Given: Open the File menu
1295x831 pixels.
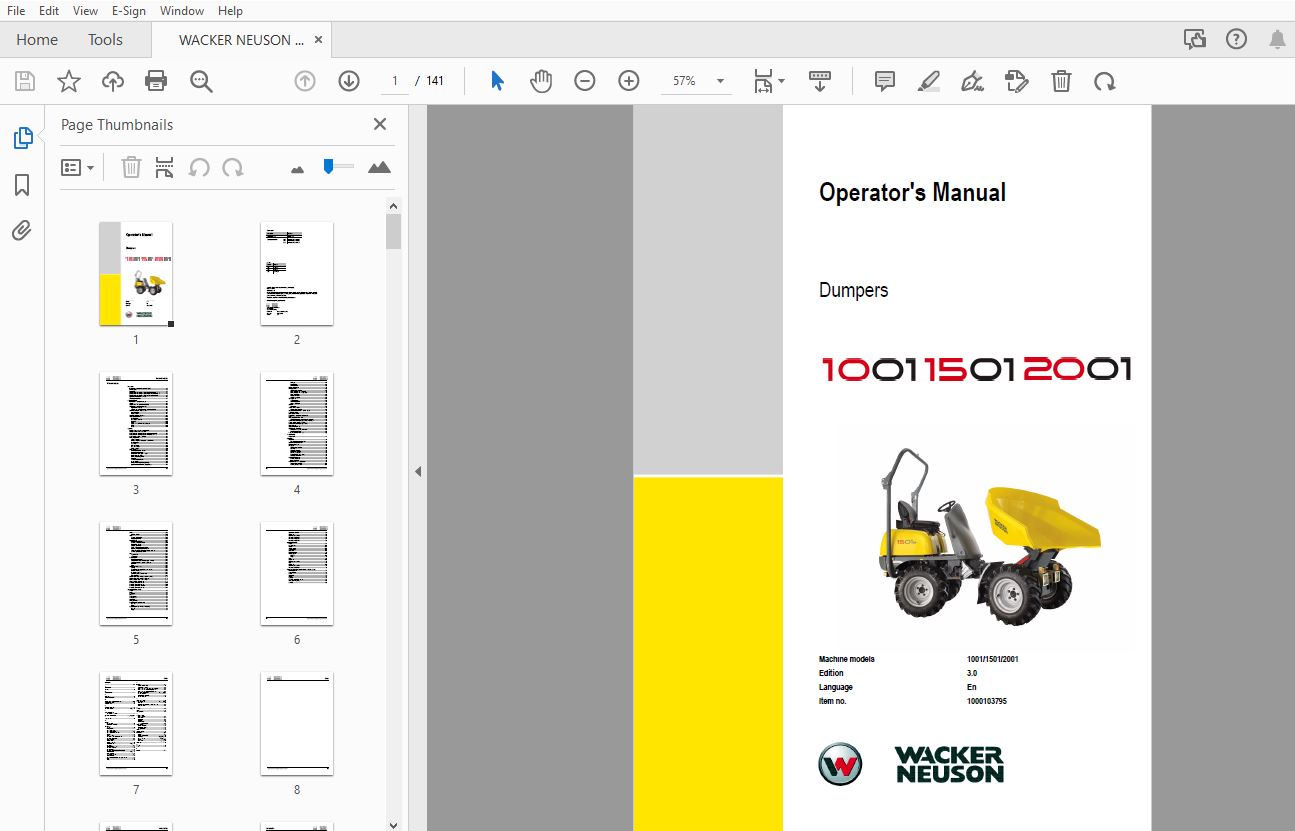Looking at the screenshot, I should tap(16, 10).
